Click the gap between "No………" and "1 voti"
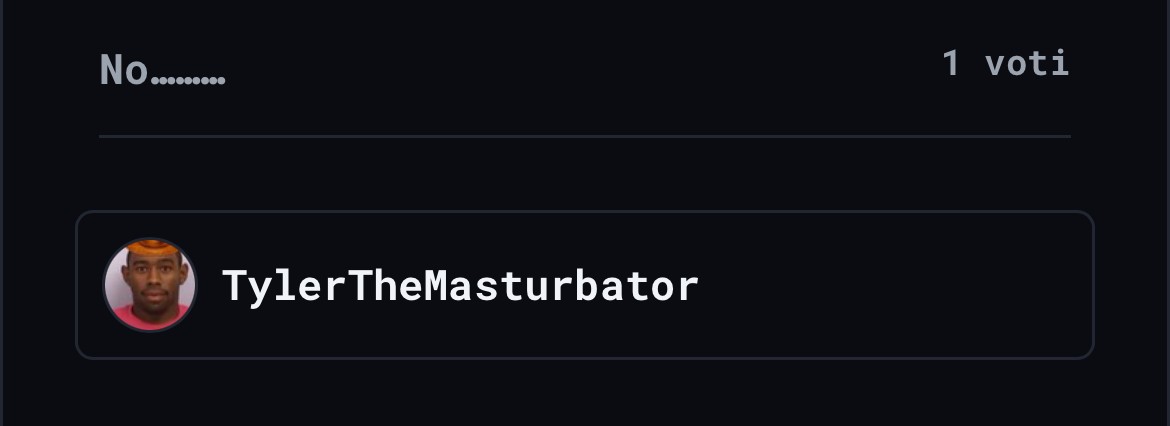Screen dimensions: 1170x426 tap(582, 67)
